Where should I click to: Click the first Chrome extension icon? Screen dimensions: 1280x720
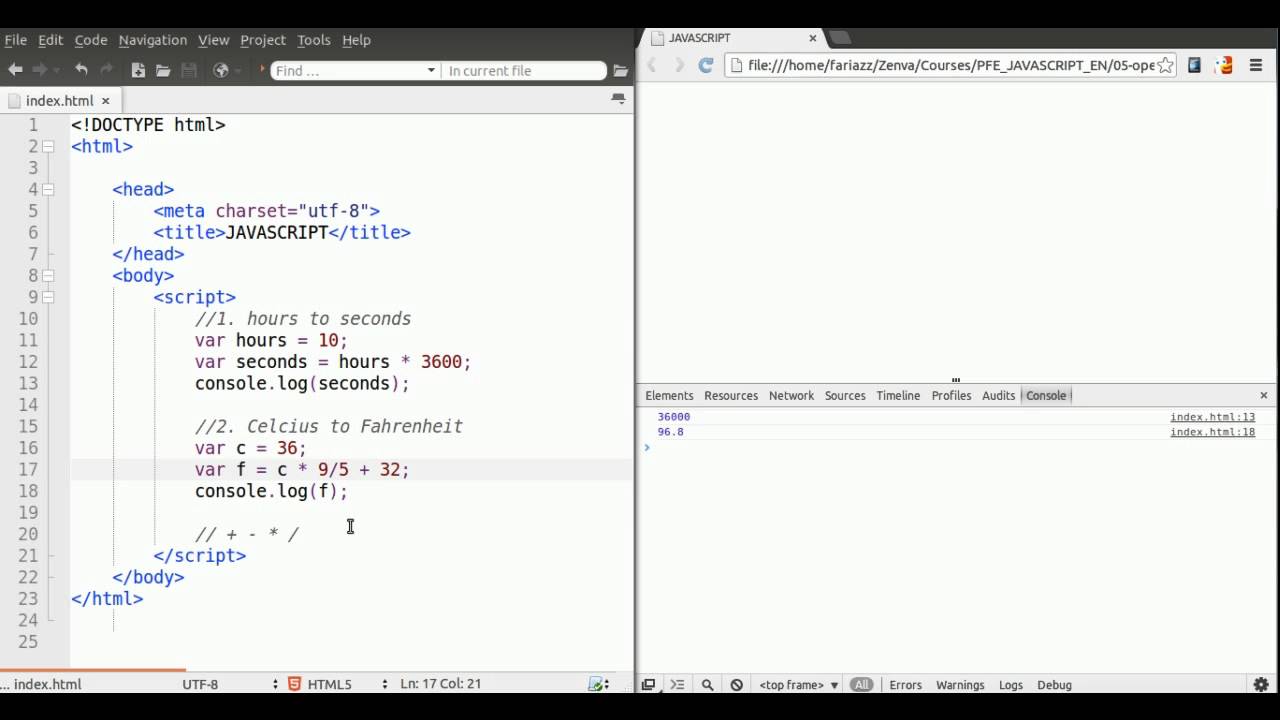(1194, 65)
